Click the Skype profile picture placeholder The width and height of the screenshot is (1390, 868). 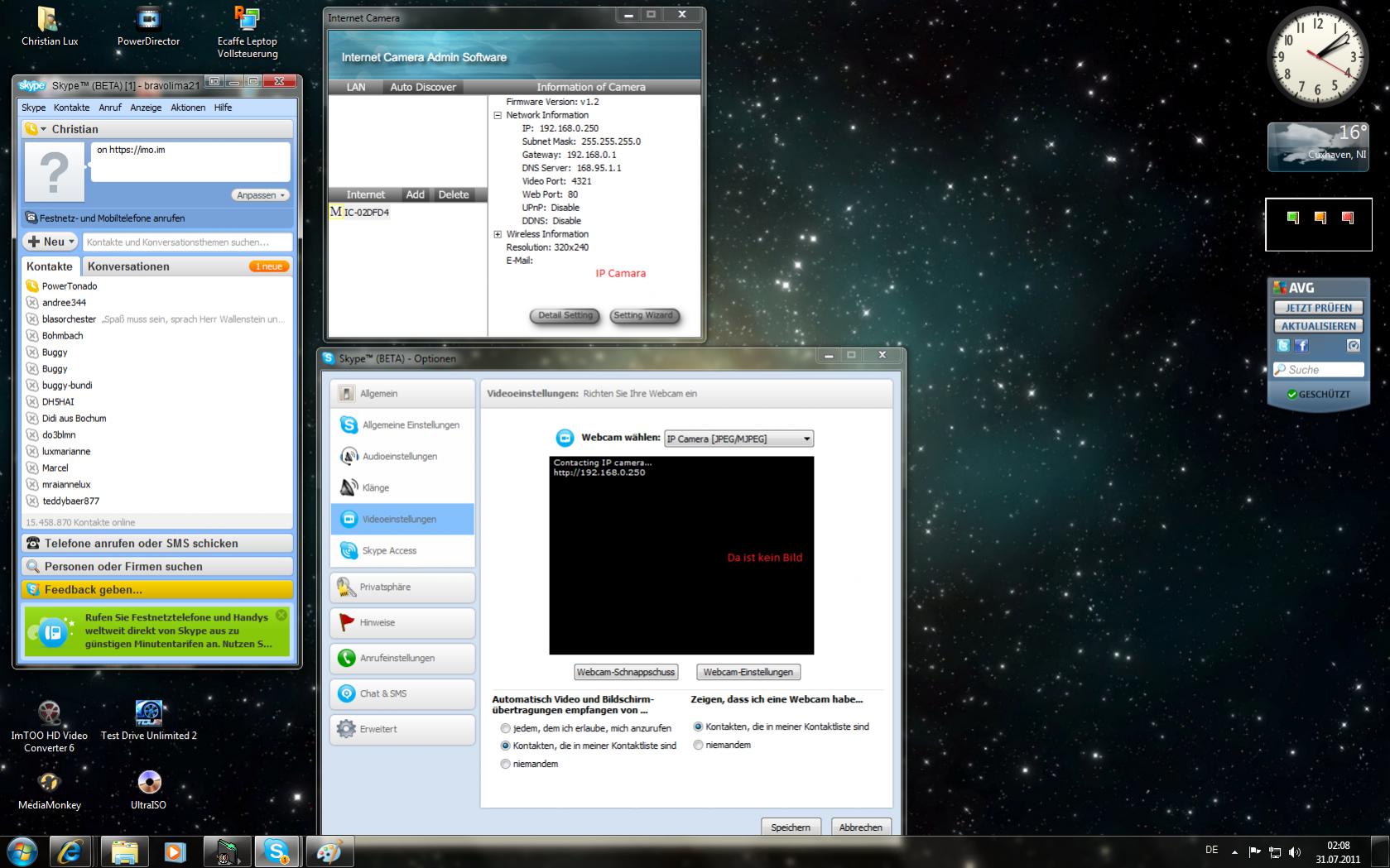point(55,171)
